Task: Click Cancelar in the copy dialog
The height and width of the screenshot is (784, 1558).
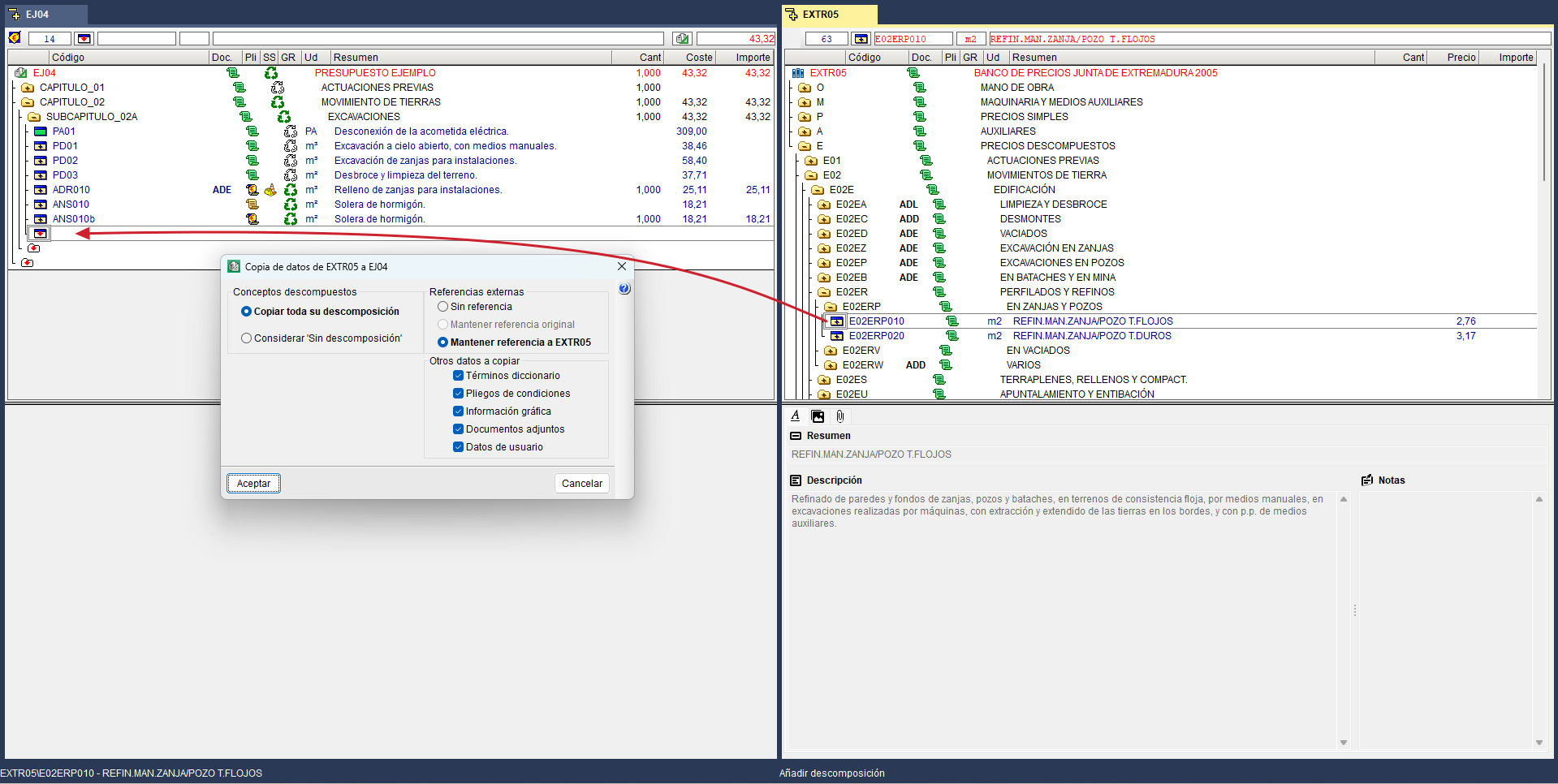Action: [582, 484]
